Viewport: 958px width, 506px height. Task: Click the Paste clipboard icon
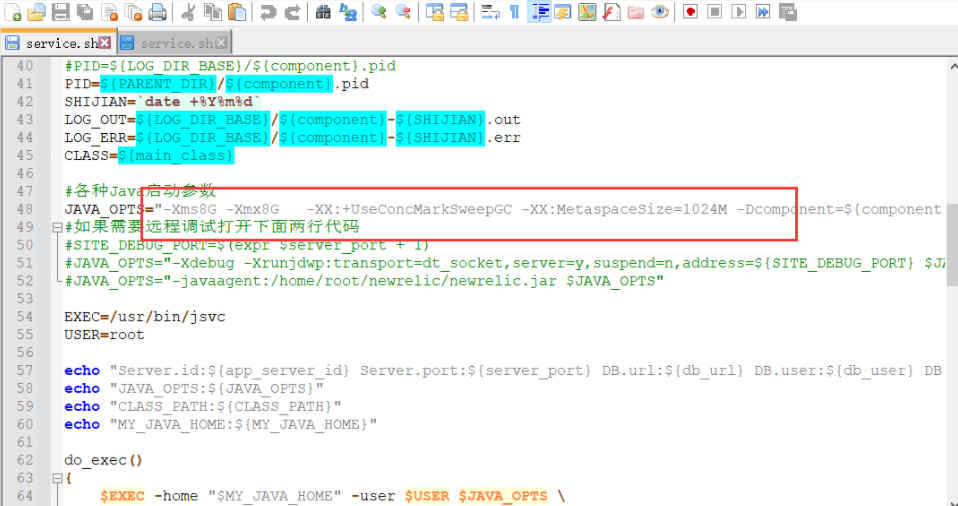237,12
